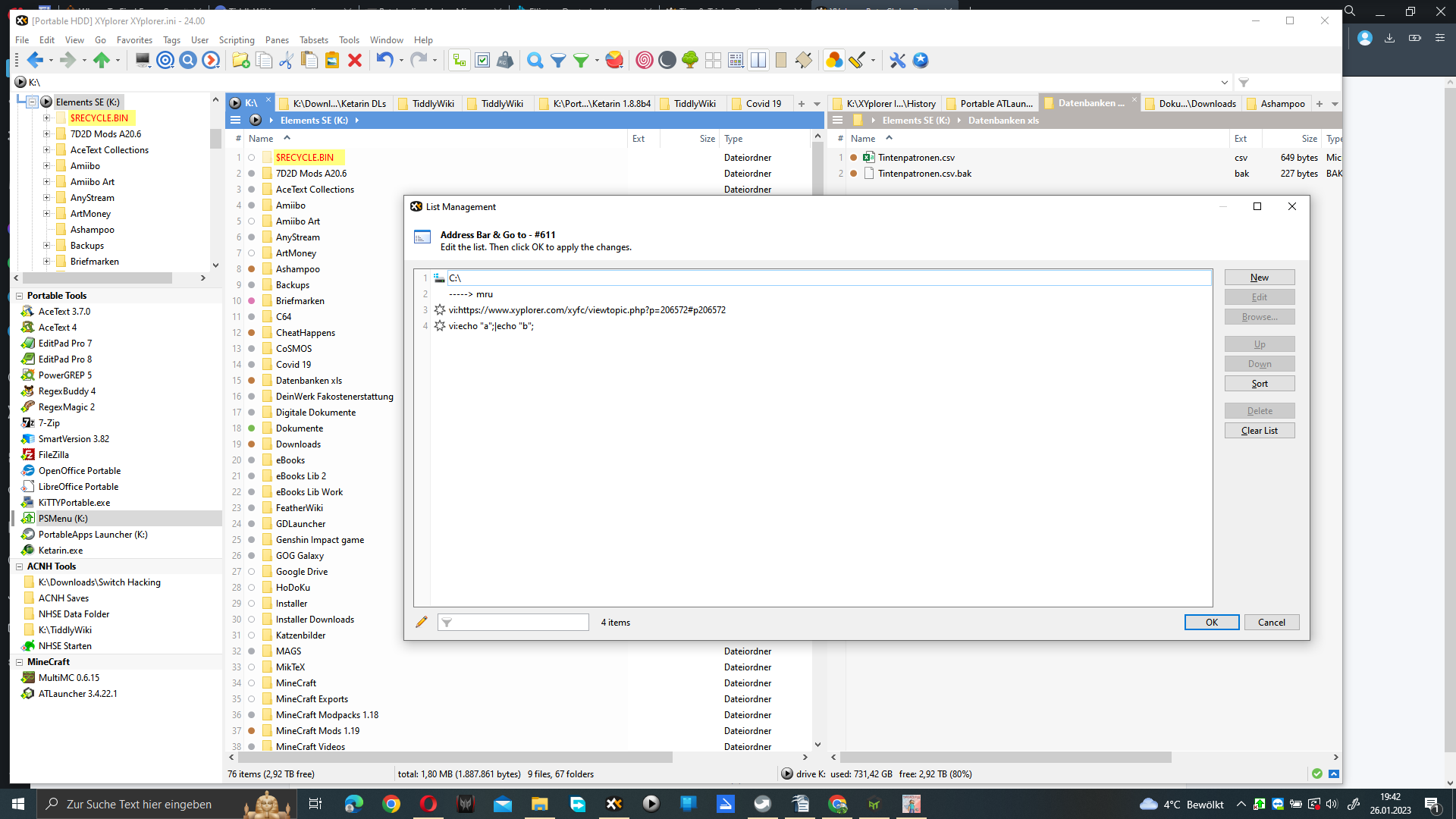The width and height of the screenshot is (1456, 819).
Task: Collapse the Portable Tools catalog category
Action: coord(19,296)
